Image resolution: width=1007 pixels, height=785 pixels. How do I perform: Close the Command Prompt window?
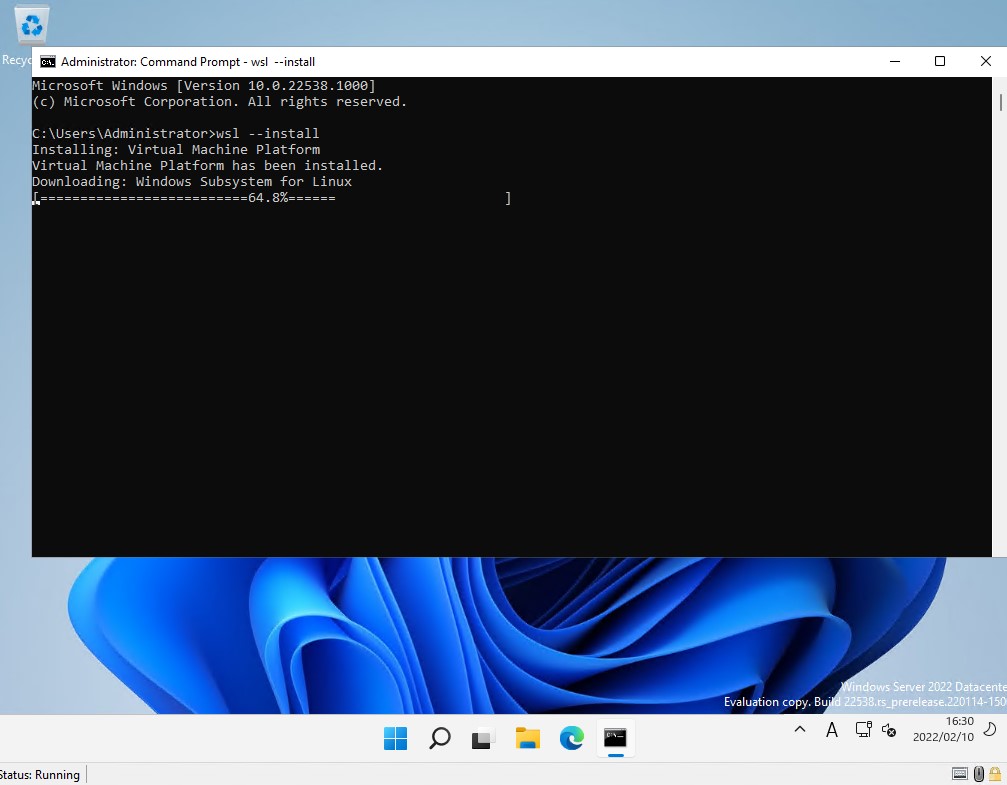pyautogui.click(x=985, y=62)
